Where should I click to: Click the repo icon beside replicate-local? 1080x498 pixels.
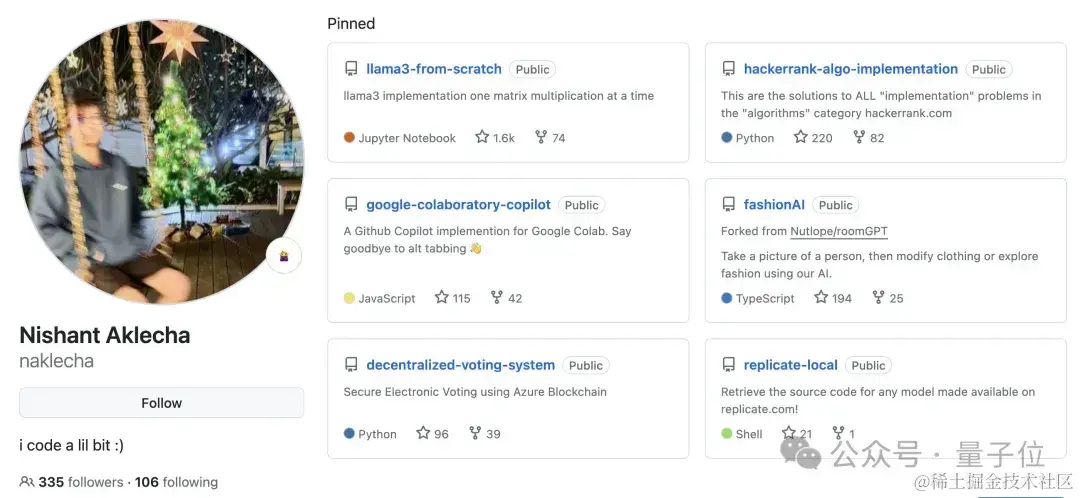coord(729,365)
